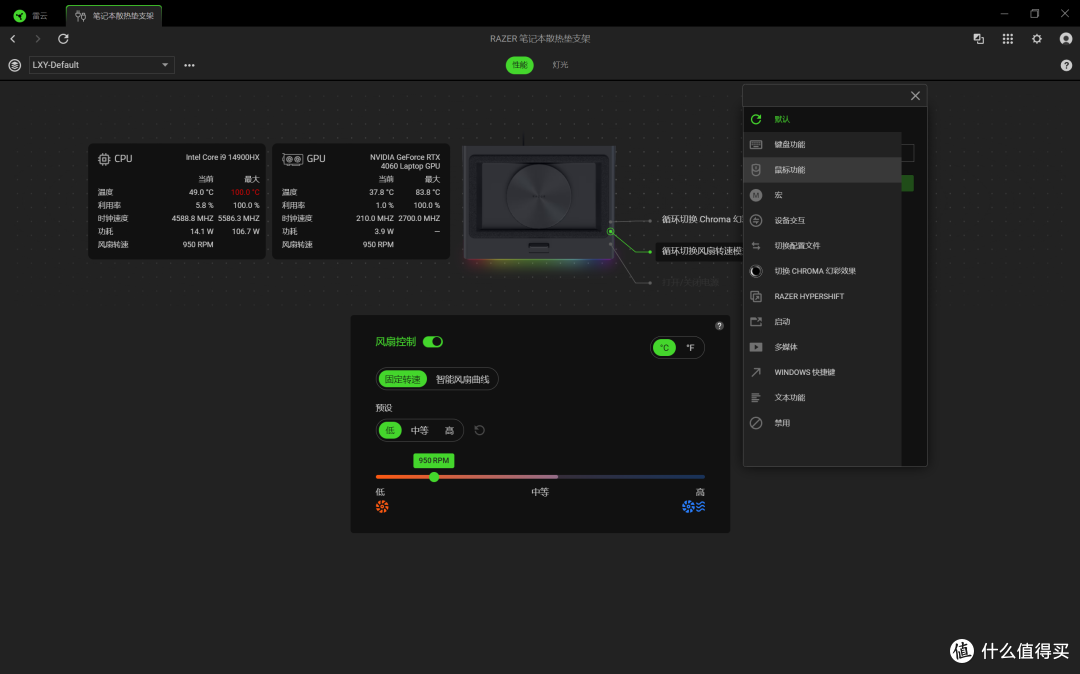Click the multi-window icon in the top bar

click(x=978, y=39)
